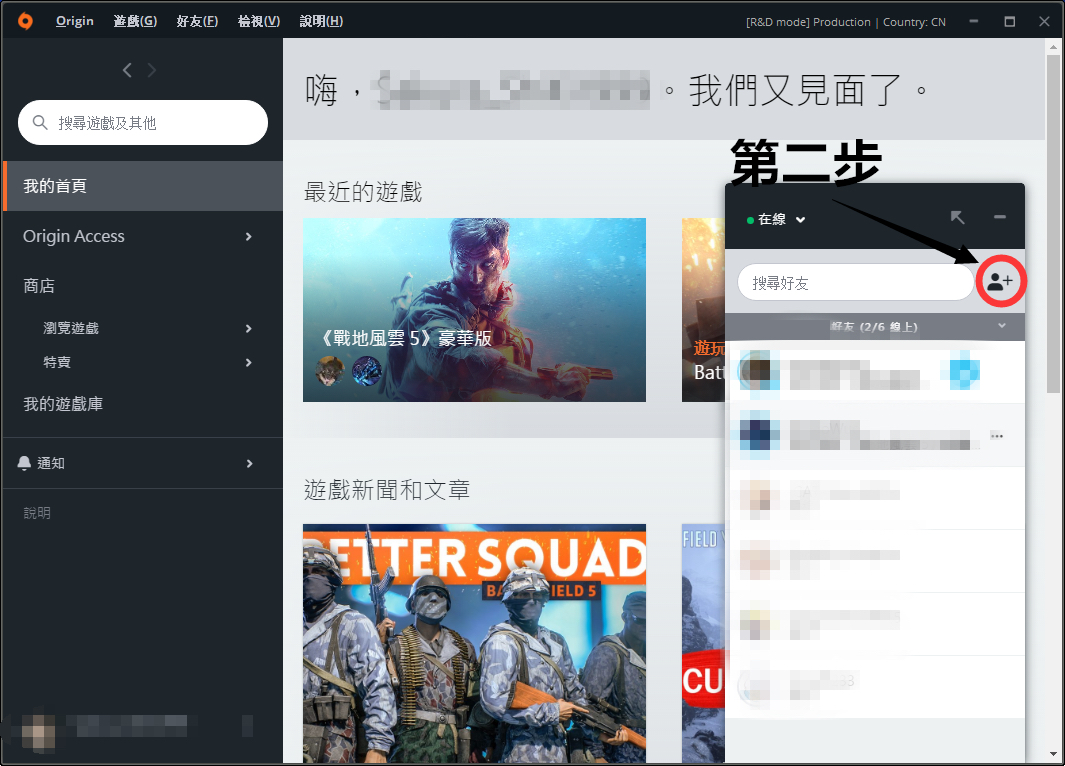Image resolution: width=1065 pixels, height=766 pixels.
Task: Open 商店 in sidebar
Action: click(x=39, y=286)
